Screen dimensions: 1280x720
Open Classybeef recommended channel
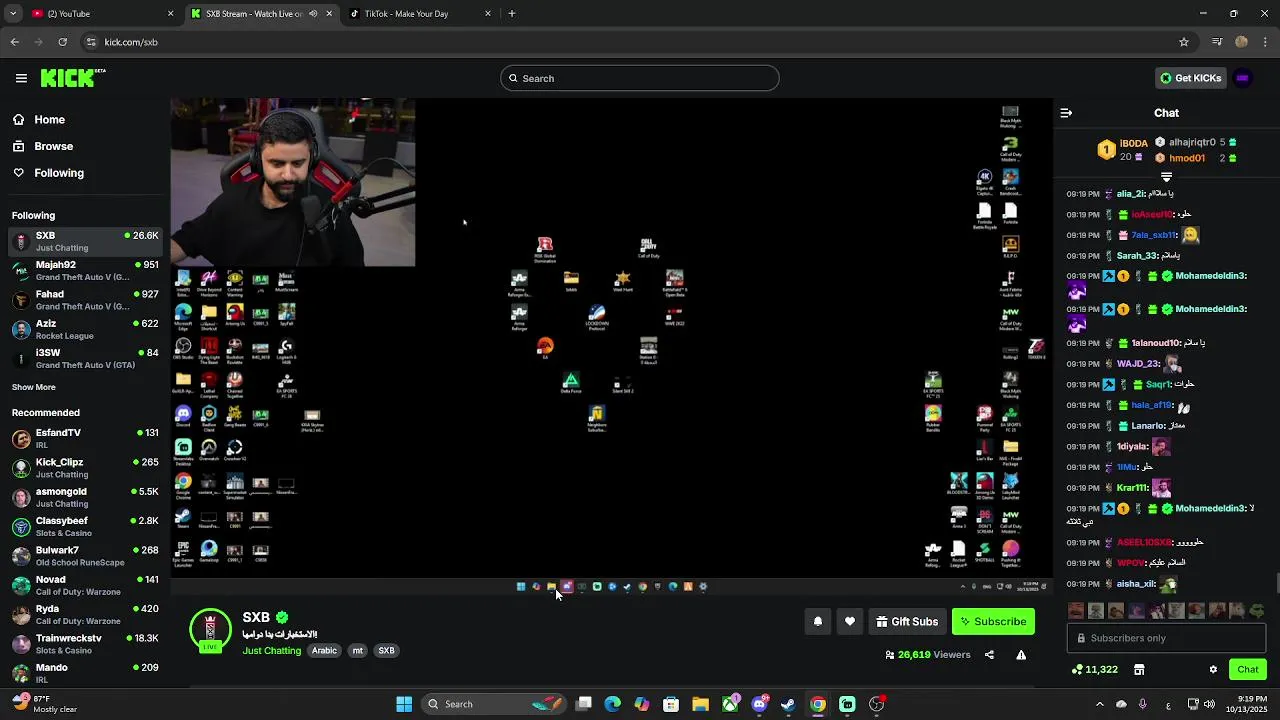click(x=85, y=526)
